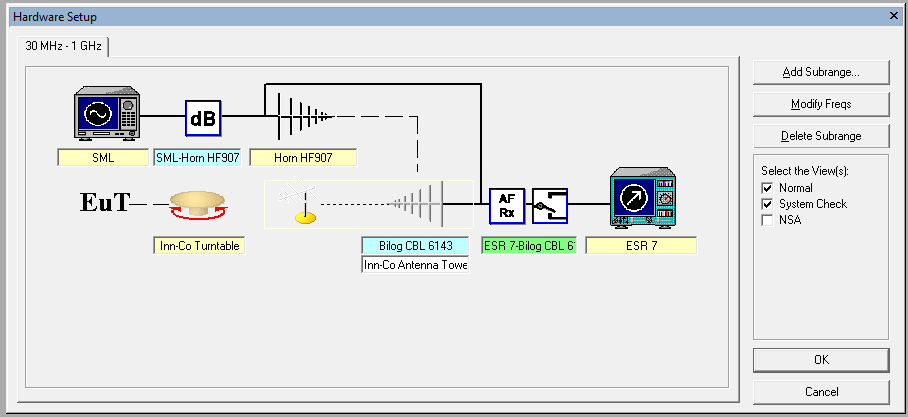
Task: Select the Inn-Co turntable icon
Action: pos(197,204)
